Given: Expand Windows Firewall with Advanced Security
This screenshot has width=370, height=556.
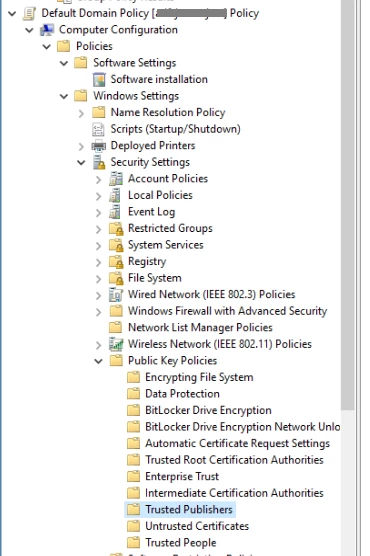Looking at the screenshot, I should 99,312.
